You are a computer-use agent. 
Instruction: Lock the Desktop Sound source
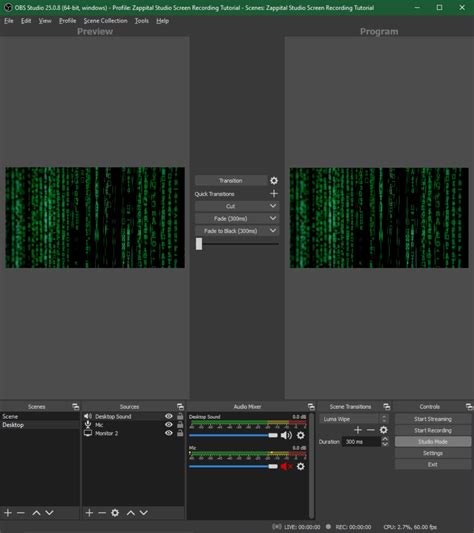180,416
